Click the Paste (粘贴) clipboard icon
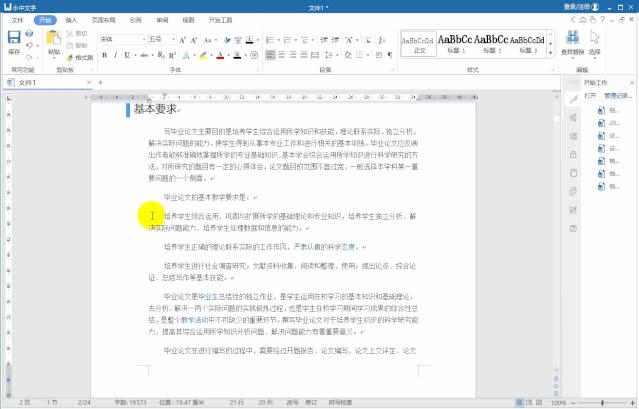639x409 pixels. (x=53, y=38)
